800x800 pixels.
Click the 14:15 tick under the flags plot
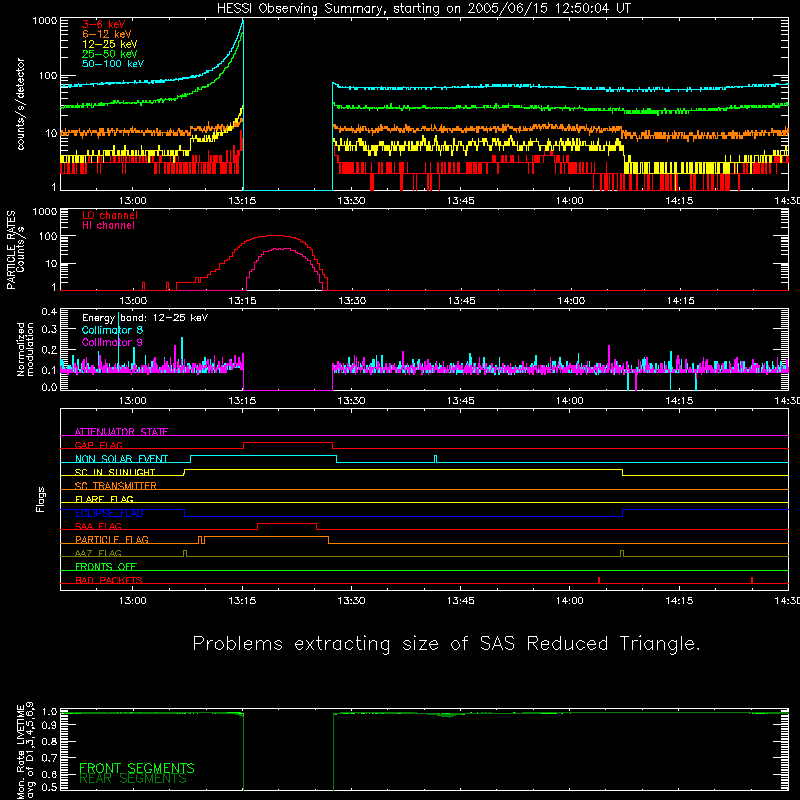[x=679, y=601]
